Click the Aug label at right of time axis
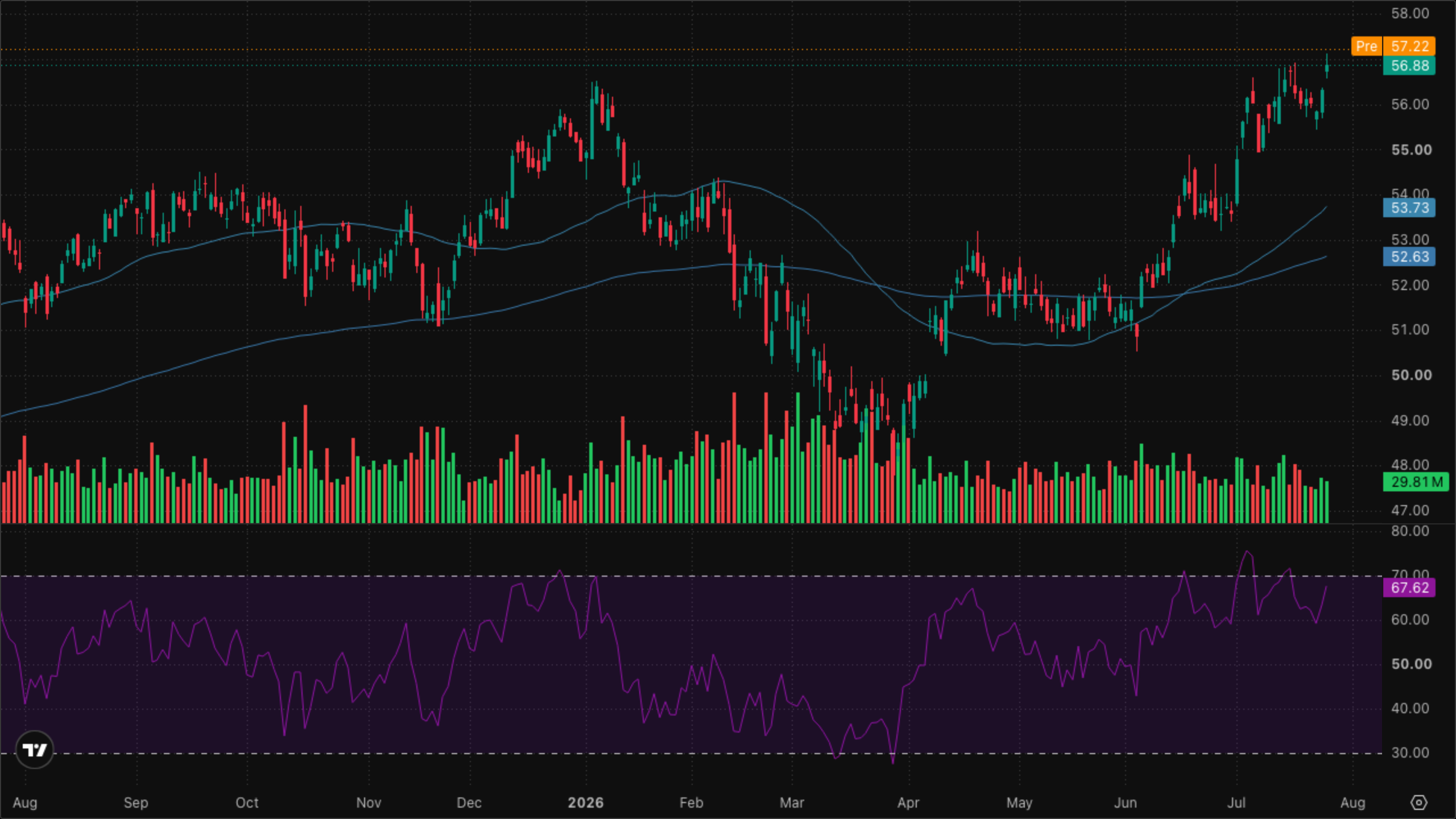1456x819 pixels. click(1352, 803)
